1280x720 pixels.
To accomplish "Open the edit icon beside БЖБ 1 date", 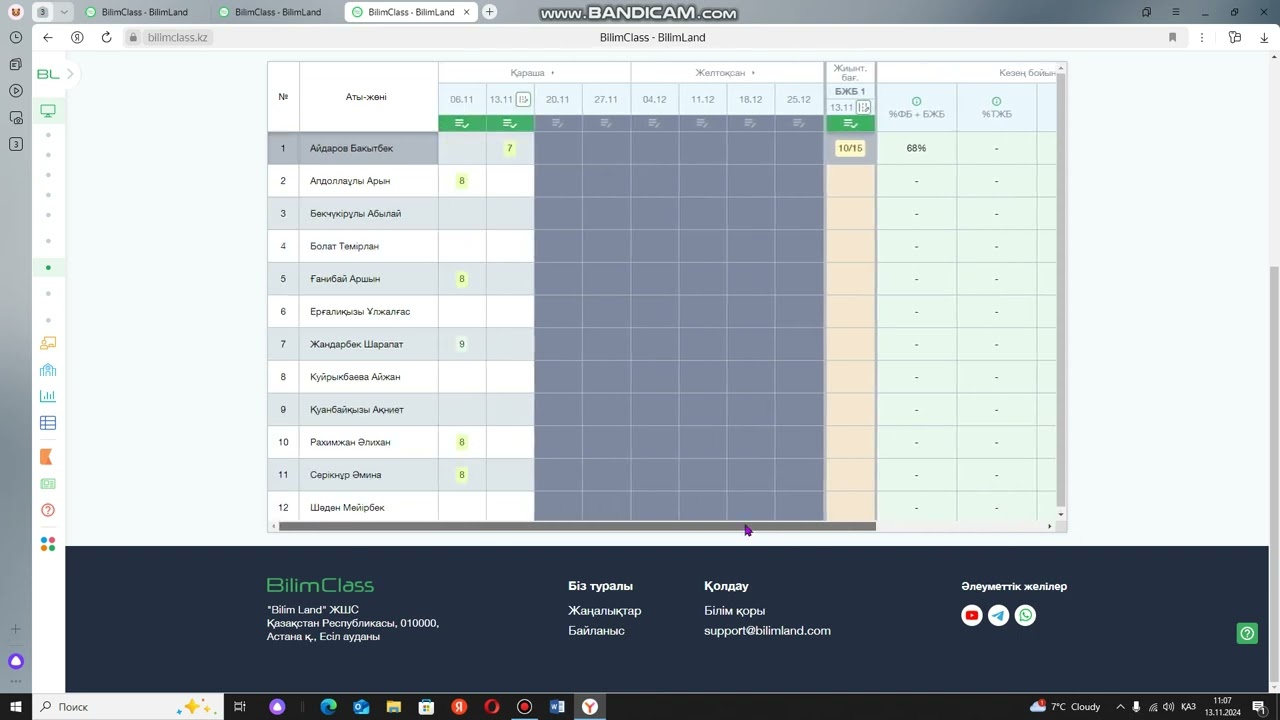I will point(864,107).
